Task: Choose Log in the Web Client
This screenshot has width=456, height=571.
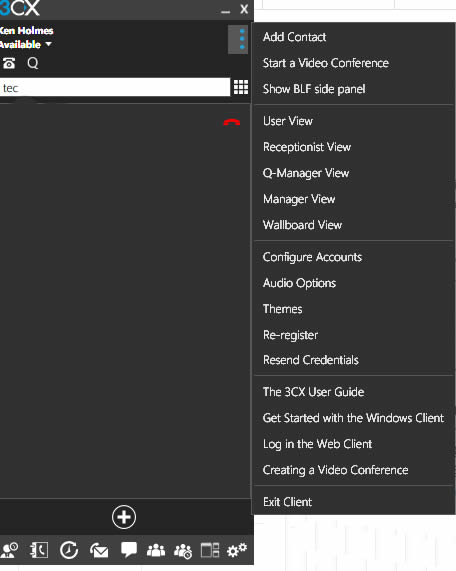Action: 317,444
